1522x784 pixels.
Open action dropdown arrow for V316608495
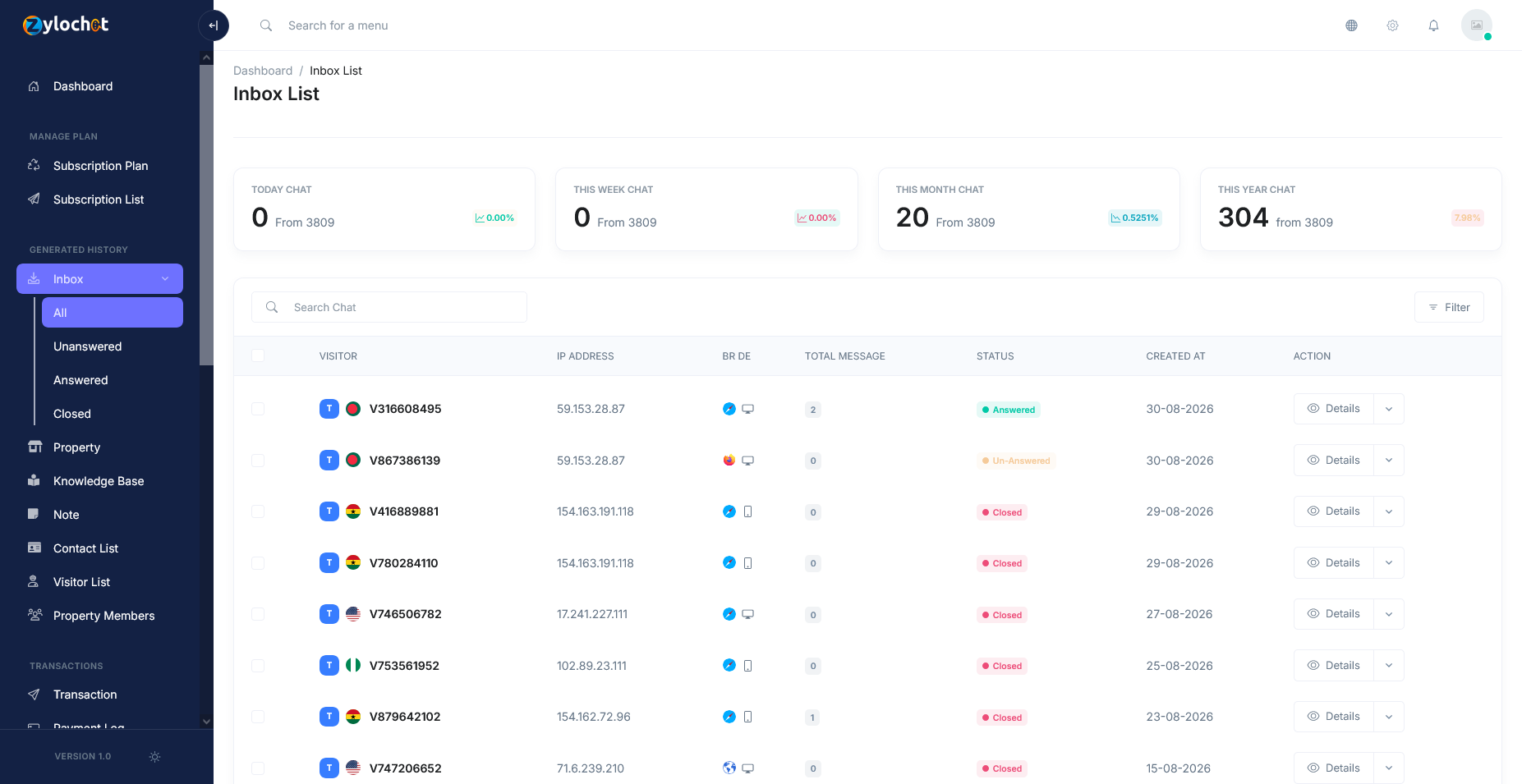[1389, 409]
